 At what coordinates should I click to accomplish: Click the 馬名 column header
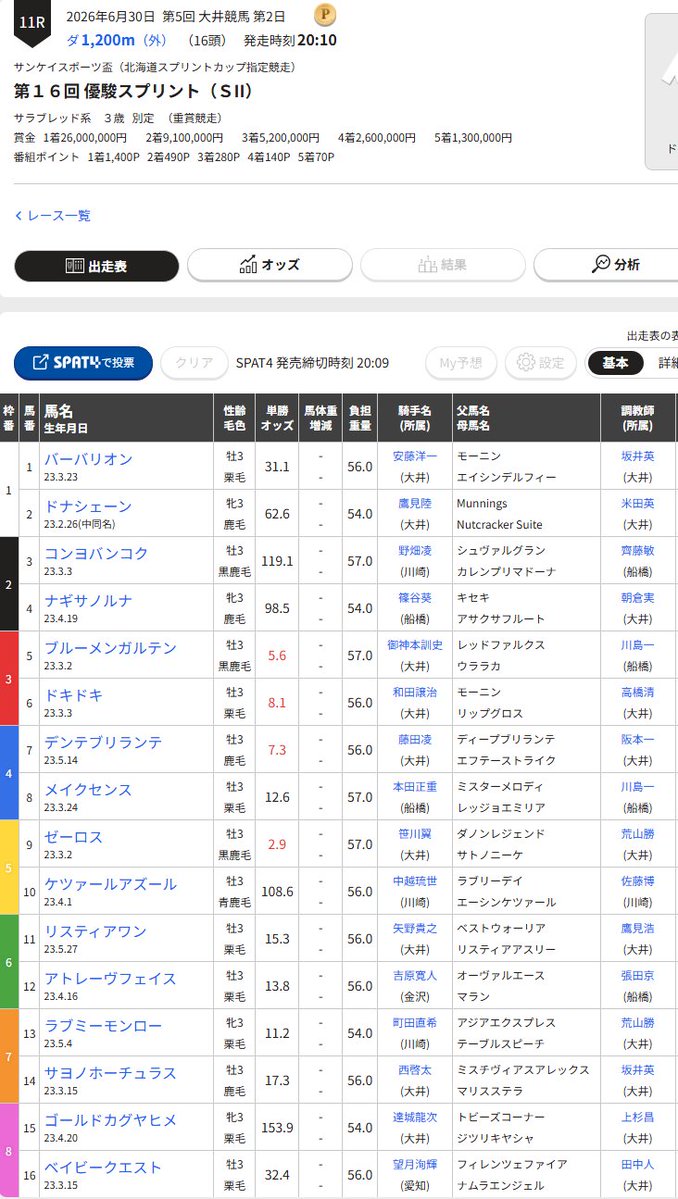(126, 418)
